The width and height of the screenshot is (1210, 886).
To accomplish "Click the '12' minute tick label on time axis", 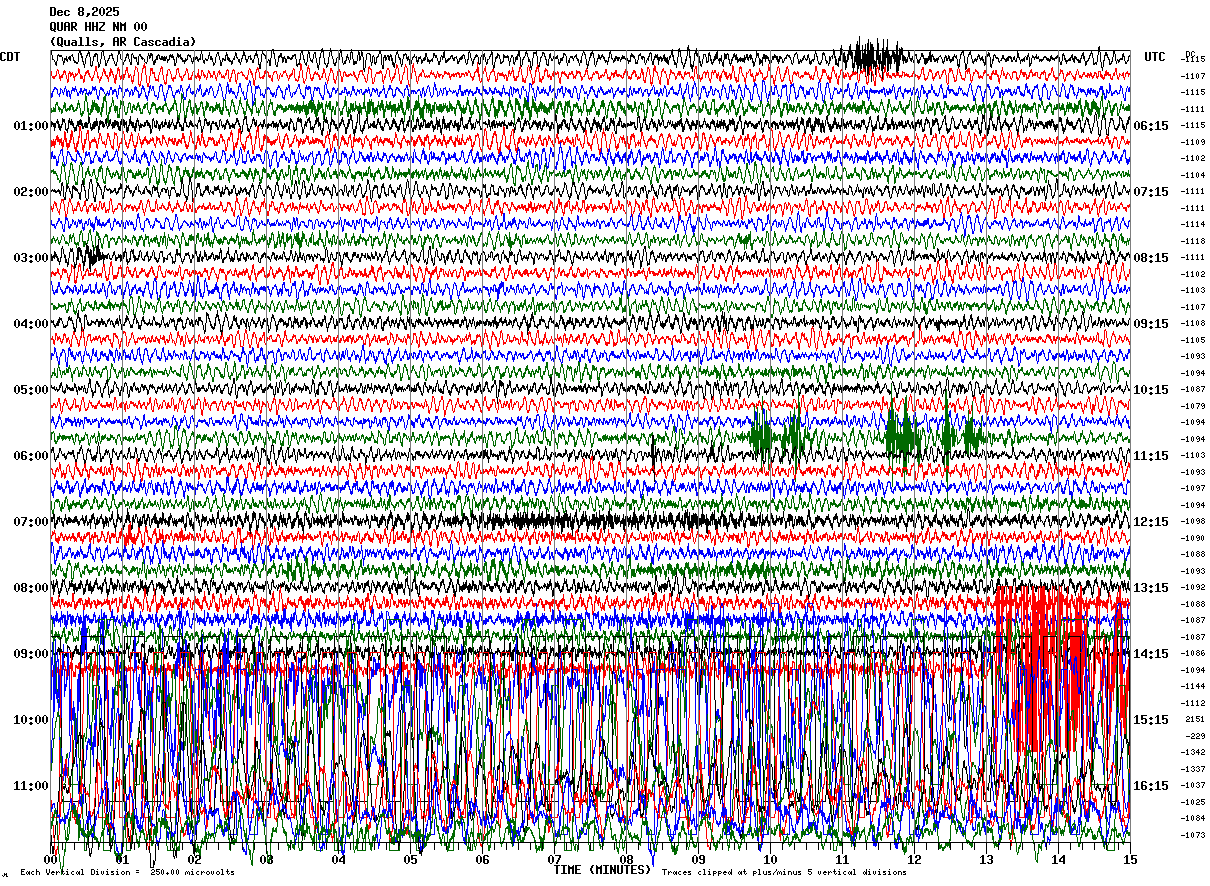I will (x=914, y=860).
